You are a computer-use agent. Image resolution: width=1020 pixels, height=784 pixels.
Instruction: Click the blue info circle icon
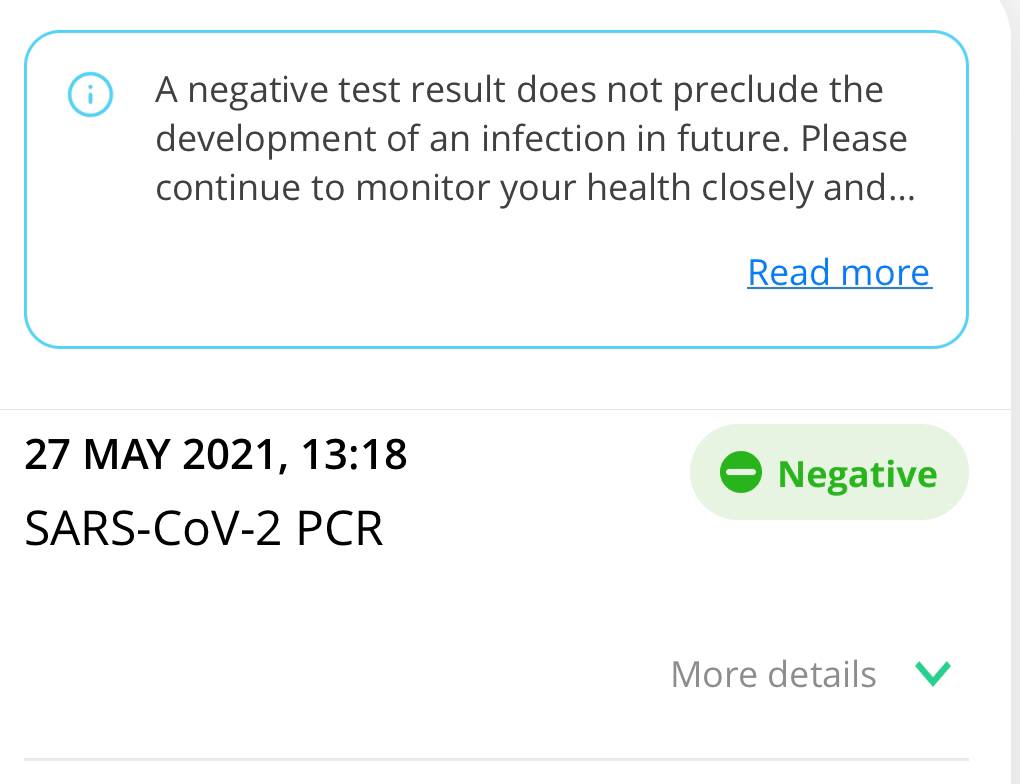coord(90,94)
